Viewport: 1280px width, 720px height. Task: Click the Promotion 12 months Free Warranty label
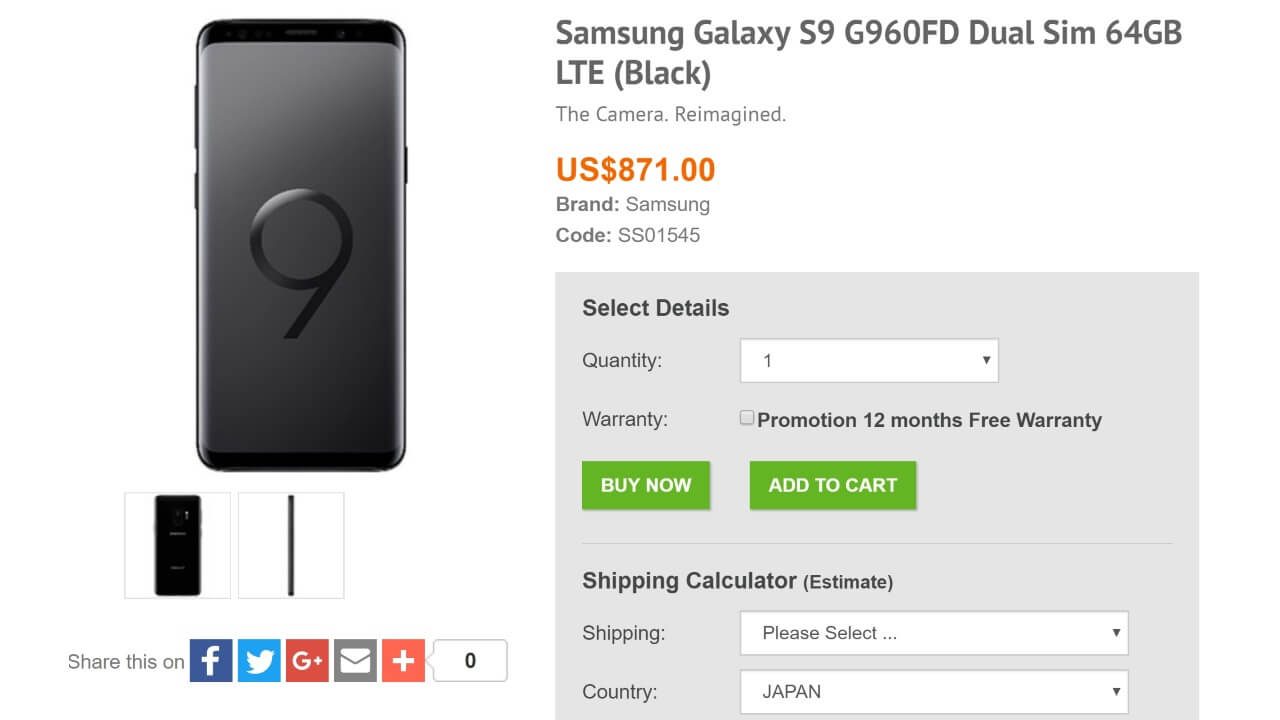point(929,420)
